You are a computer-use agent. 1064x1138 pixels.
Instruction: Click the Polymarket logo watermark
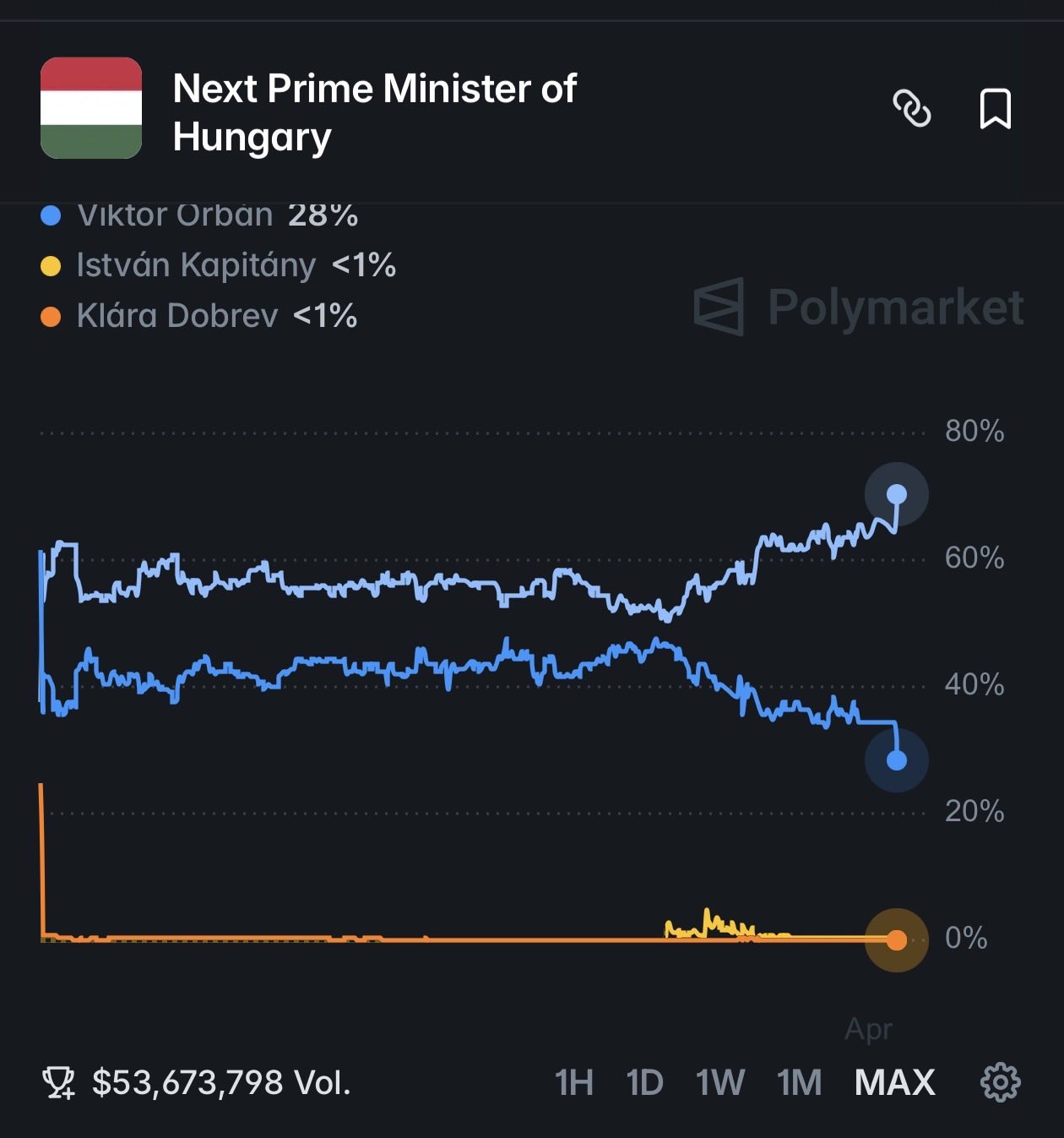(859, 307)
